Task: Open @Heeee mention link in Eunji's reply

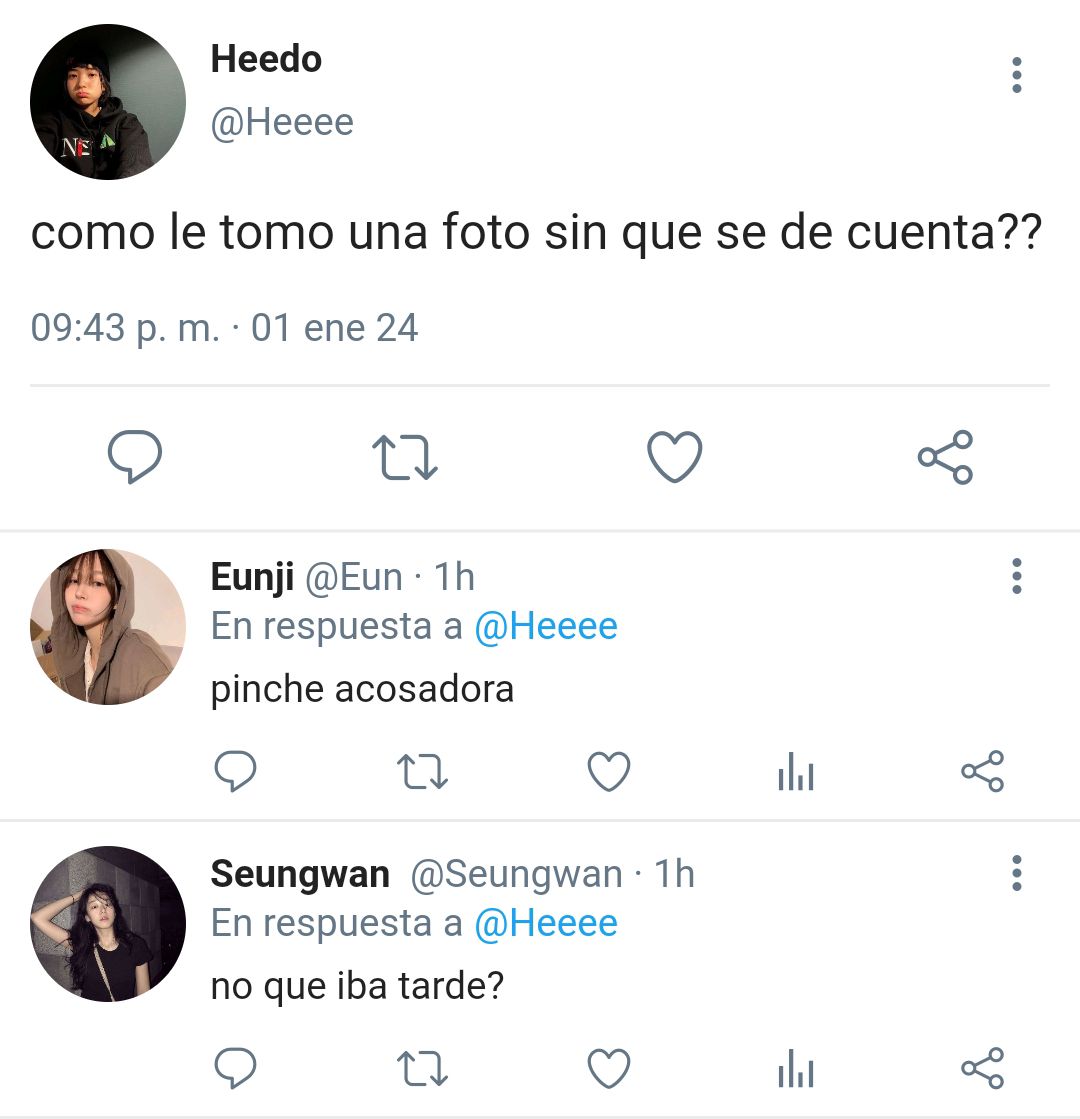Action: 546,627
